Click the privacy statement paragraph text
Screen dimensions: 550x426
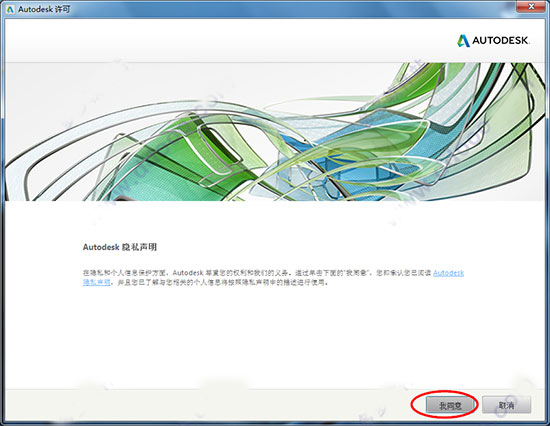tap(273, 278)
